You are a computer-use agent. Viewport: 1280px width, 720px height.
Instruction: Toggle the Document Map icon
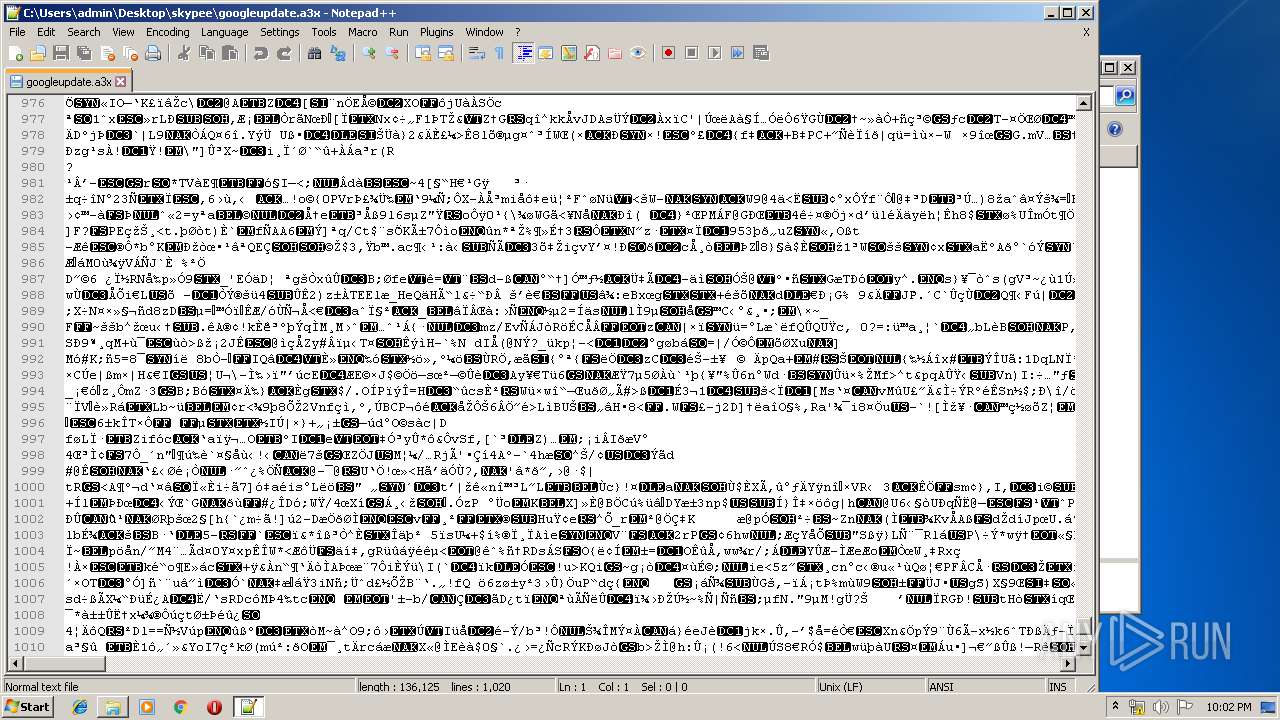pyautogui.click(x=569, y=52)
